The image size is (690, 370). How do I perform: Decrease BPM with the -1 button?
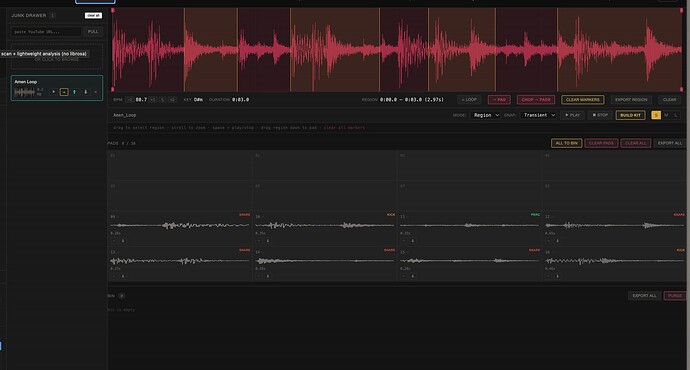coord(129,100)
